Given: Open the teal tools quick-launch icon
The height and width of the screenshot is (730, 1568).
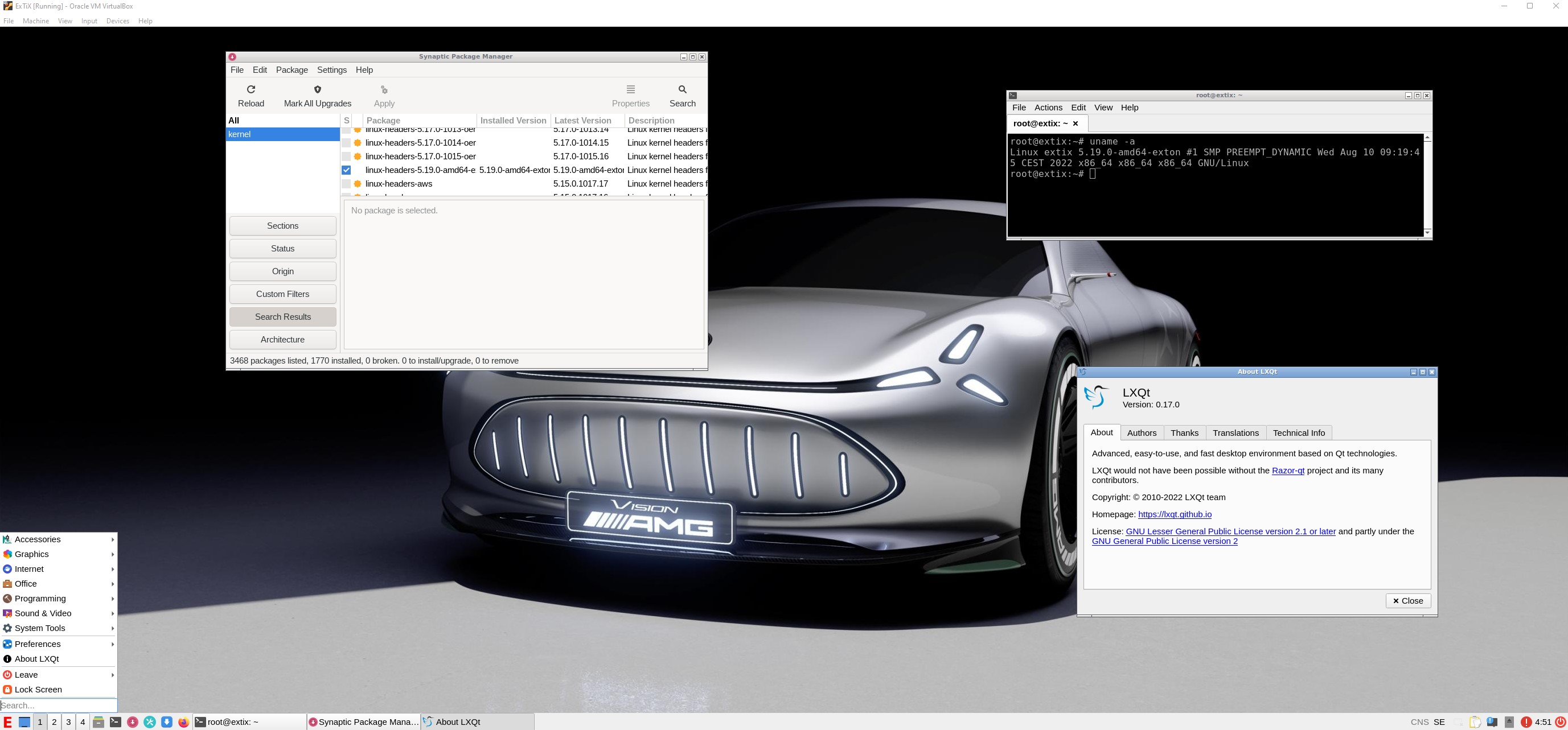Looking at the screenshot, I should (x=150, y=722).
